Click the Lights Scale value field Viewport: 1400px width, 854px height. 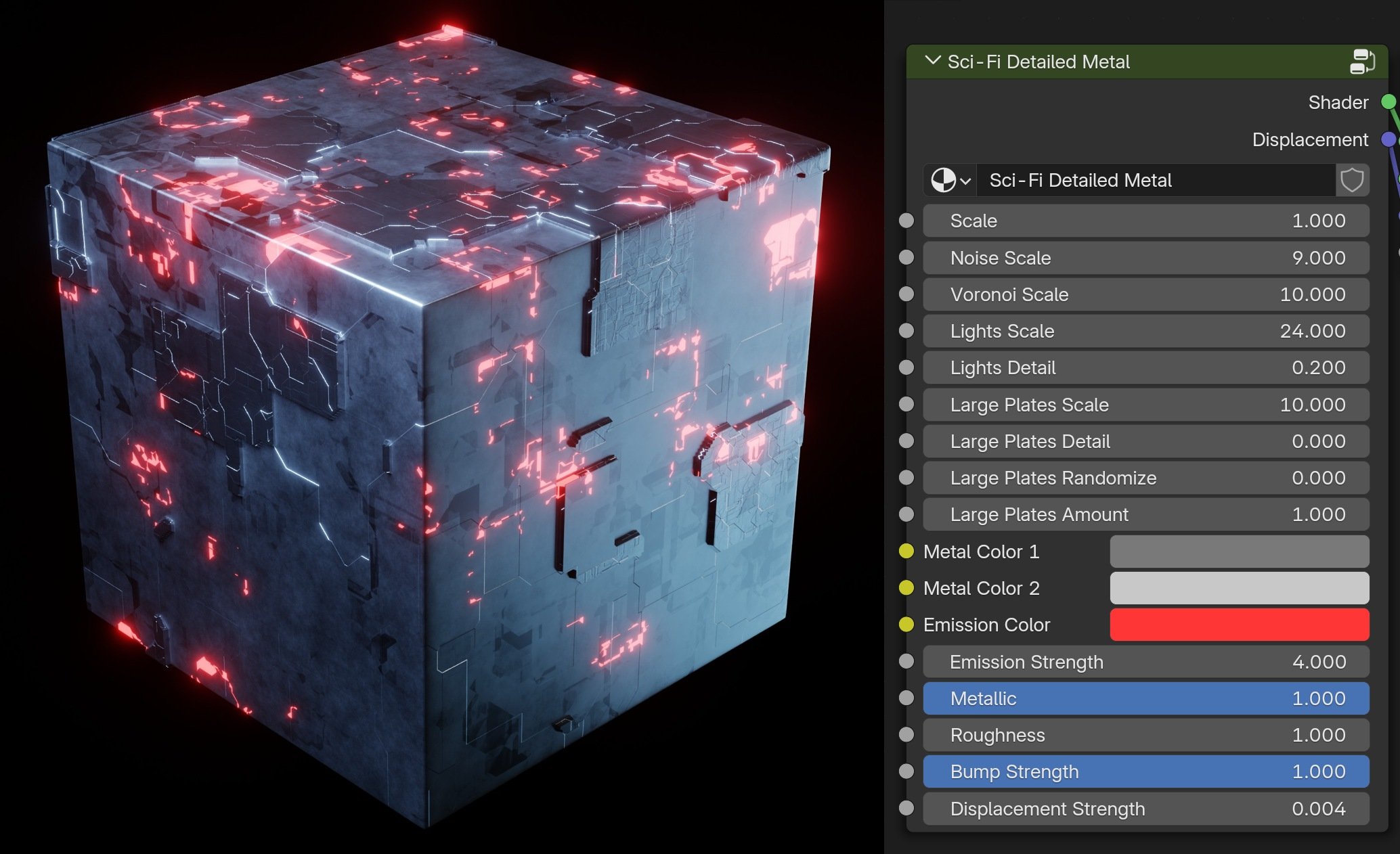1145,331
